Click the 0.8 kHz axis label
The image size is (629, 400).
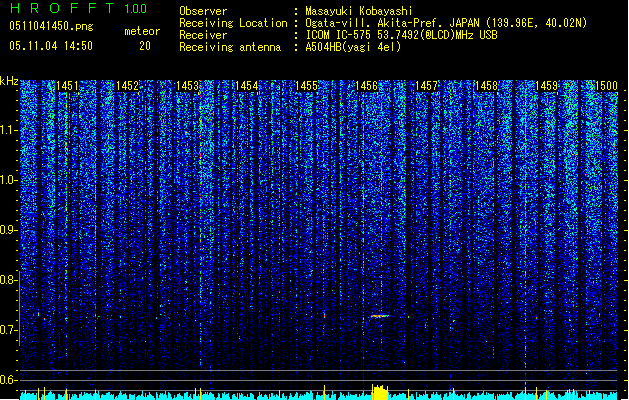coord(9,280)
